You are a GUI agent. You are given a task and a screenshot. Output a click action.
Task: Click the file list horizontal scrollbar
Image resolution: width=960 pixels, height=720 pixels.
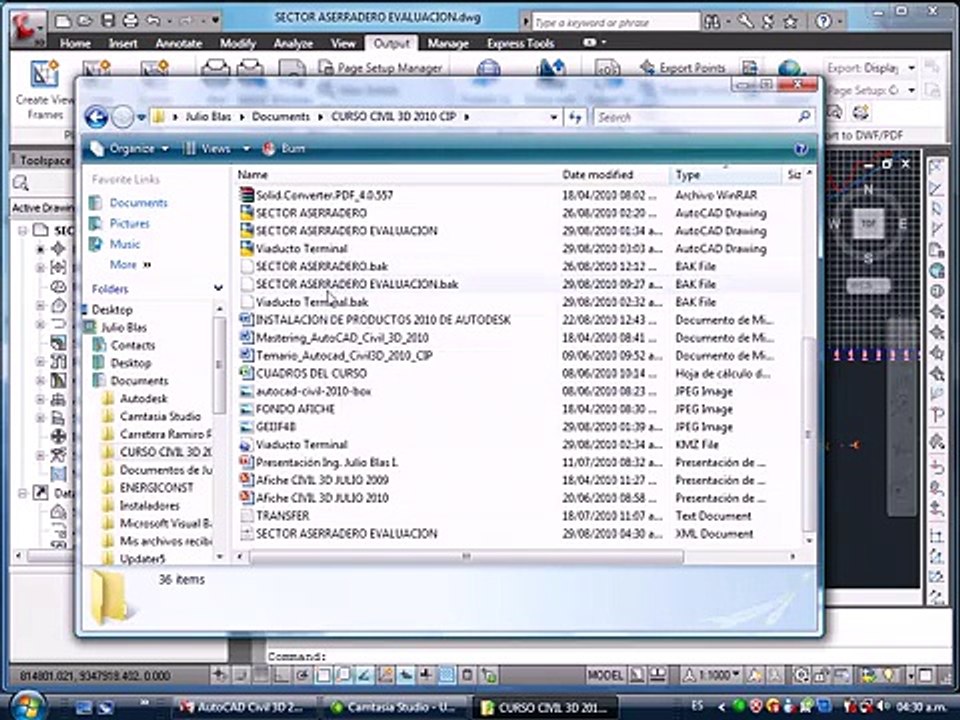[466, 557]
